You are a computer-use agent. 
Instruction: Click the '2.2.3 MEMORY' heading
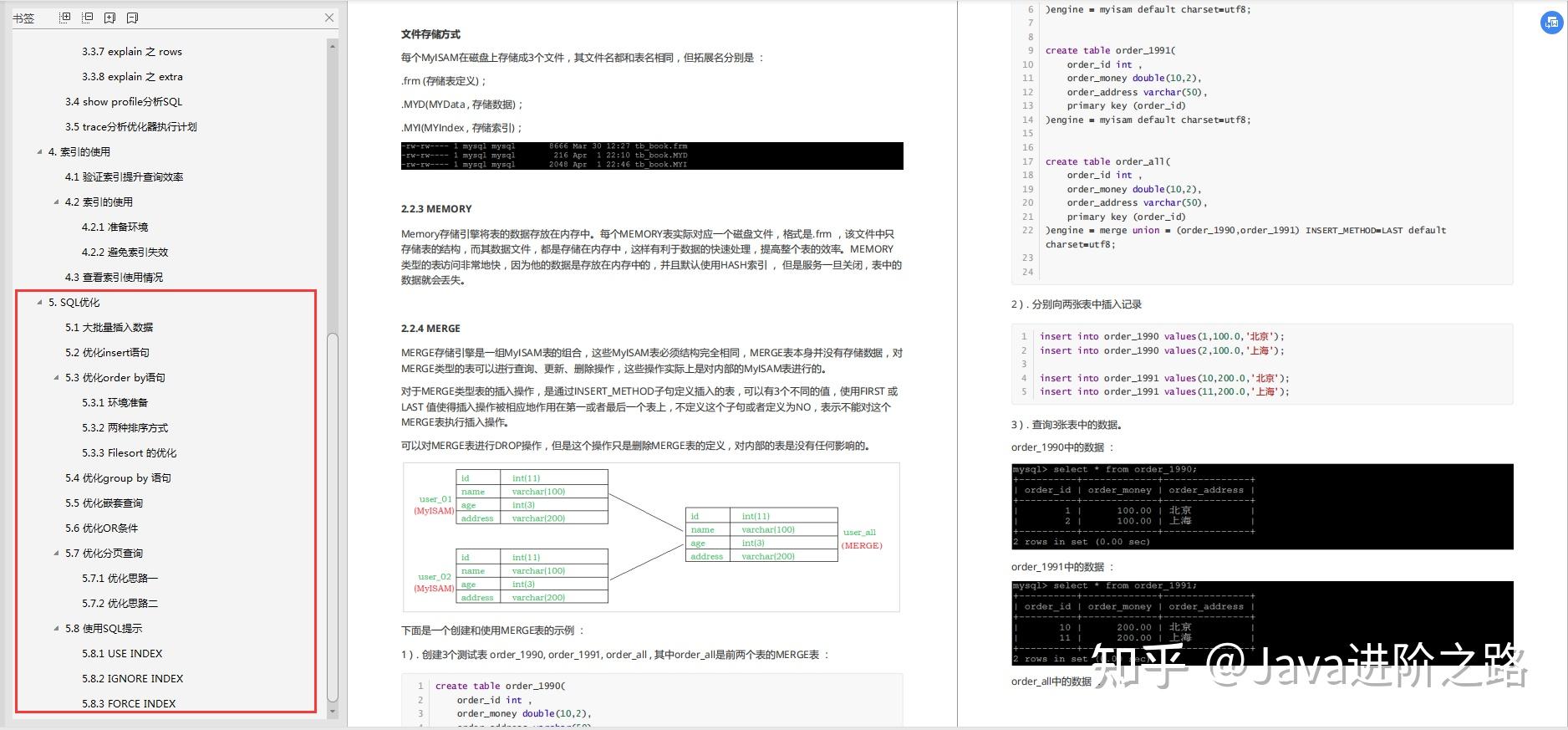coord(436,209)
